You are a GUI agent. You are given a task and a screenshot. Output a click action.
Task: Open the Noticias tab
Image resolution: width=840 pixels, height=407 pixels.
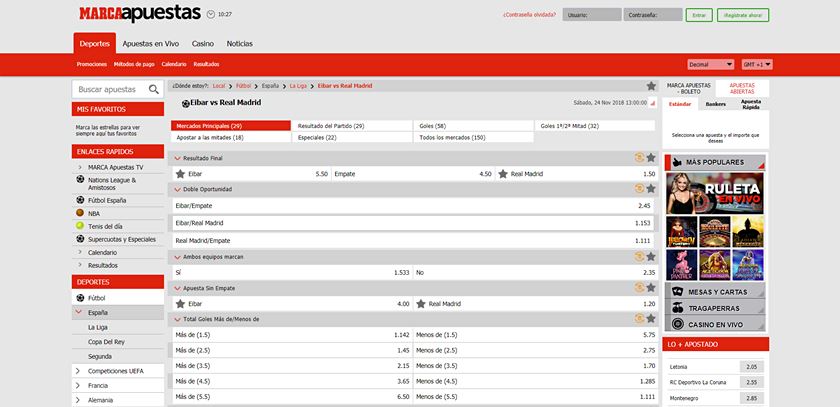(239, 43)
